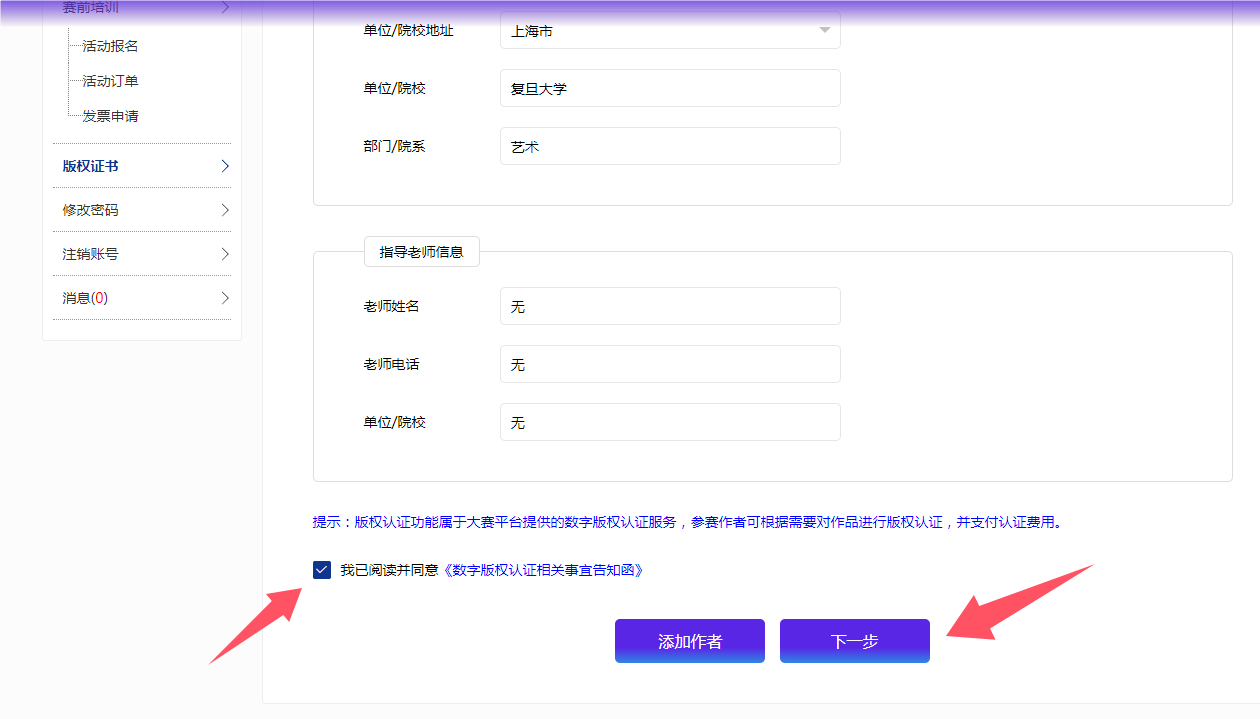
Task: Uncheck the agreement checkbox
Action: [322, 570]
